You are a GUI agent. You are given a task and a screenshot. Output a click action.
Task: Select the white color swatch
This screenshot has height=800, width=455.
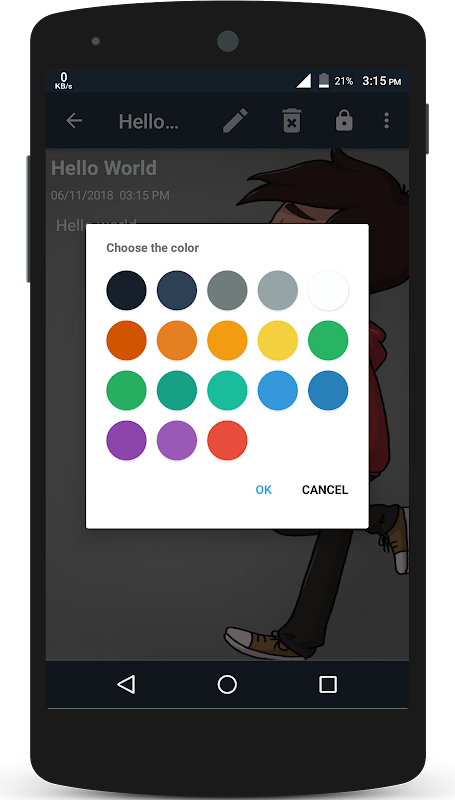[328, 290]
